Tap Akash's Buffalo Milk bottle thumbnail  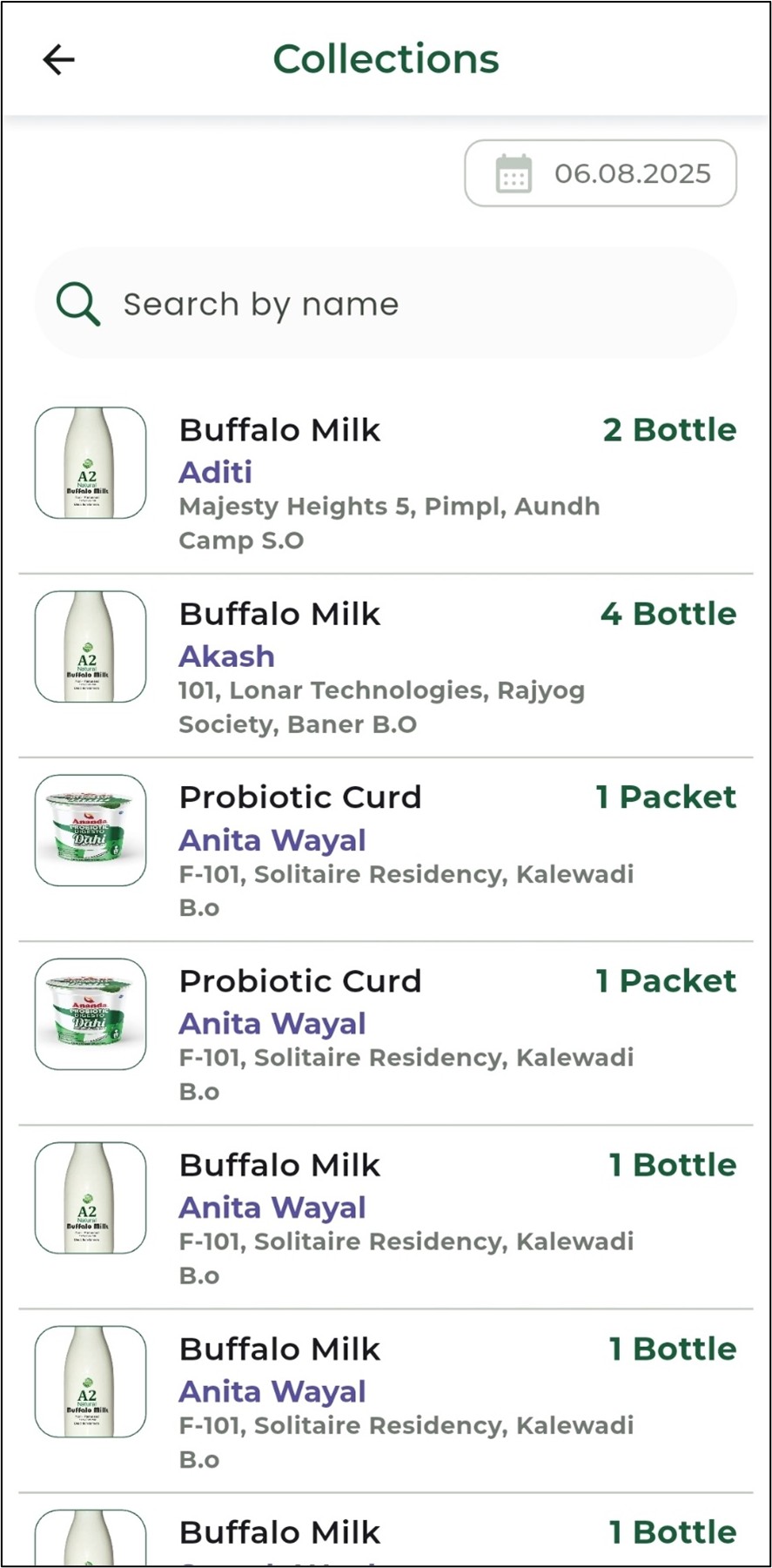(x=91, y=647)
